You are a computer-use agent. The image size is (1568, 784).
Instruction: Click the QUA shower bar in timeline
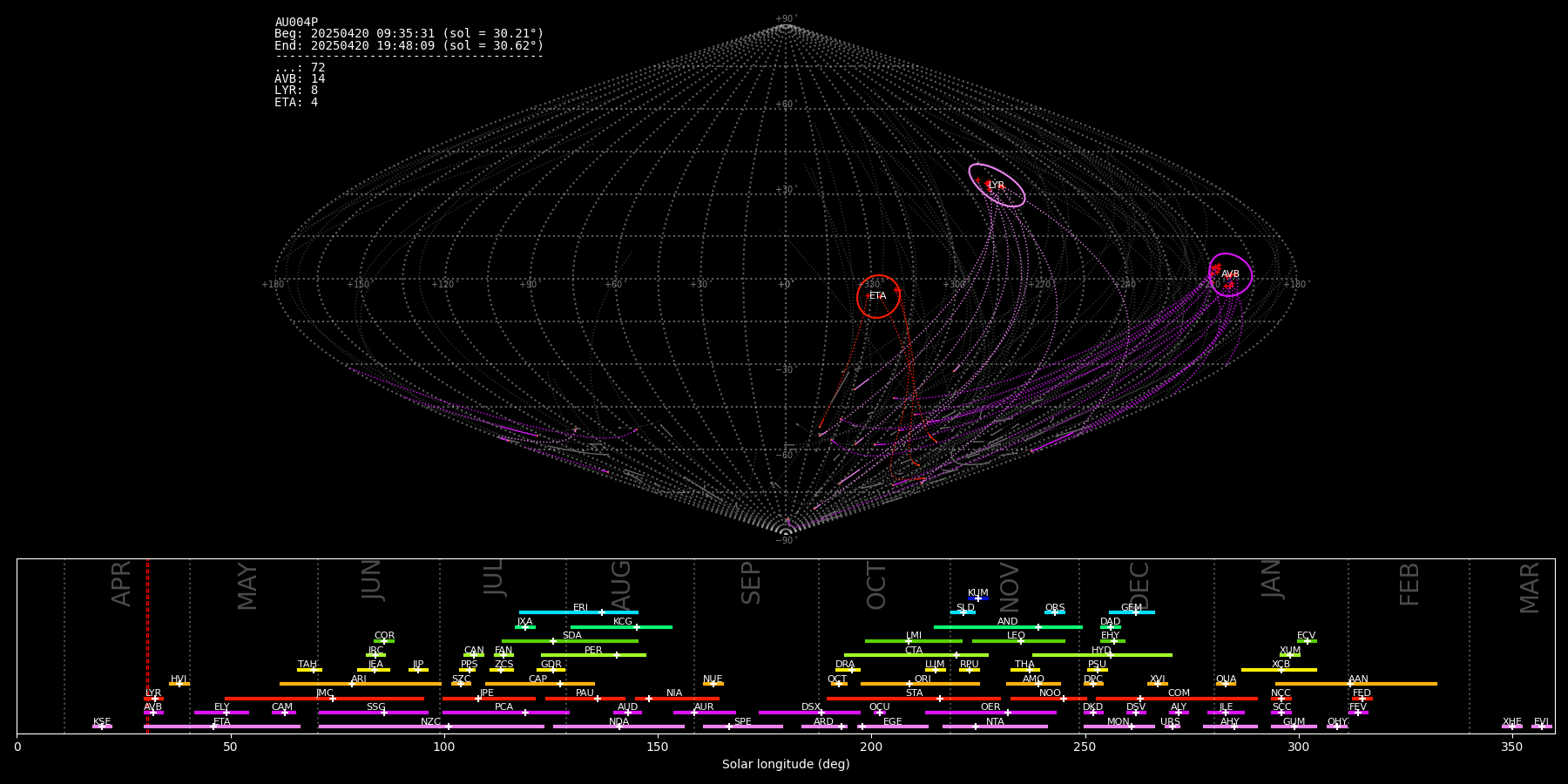[x=1227, y=684]
